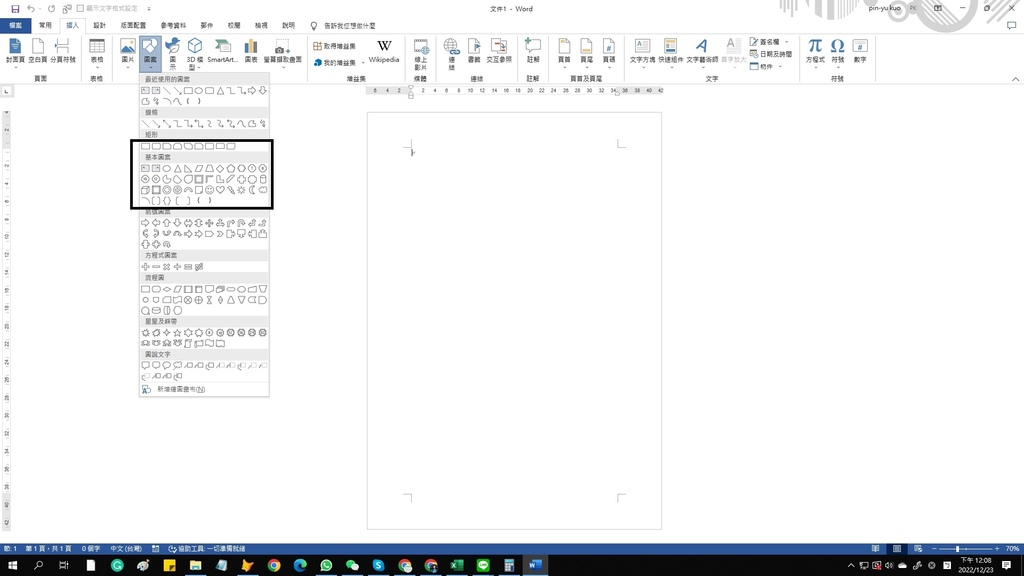Click the 連結 (Link) button
Viewport: 1024px width, 576px height.
451,54
